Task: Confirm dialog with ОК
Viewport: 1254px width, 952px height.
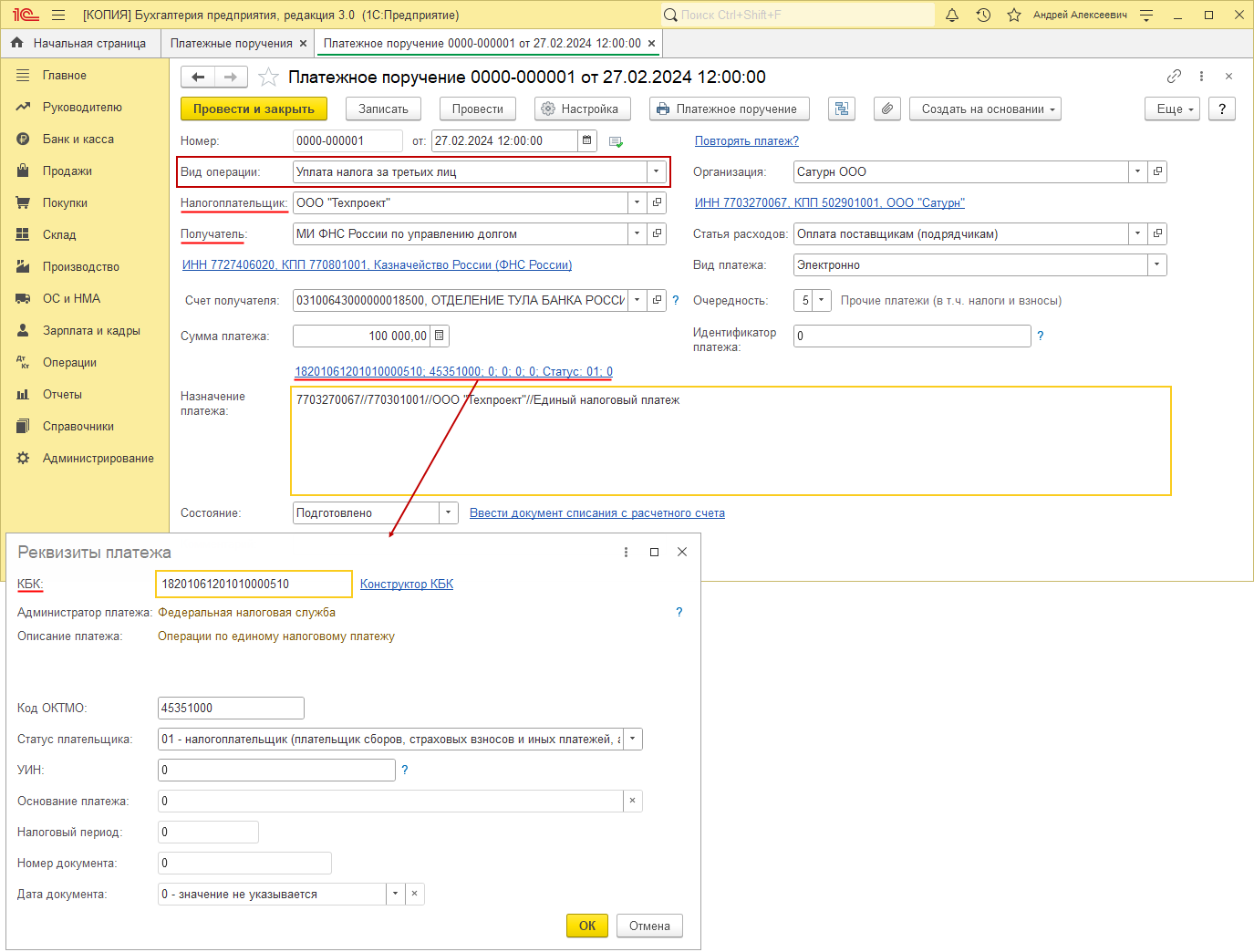Action: (587, 926)
